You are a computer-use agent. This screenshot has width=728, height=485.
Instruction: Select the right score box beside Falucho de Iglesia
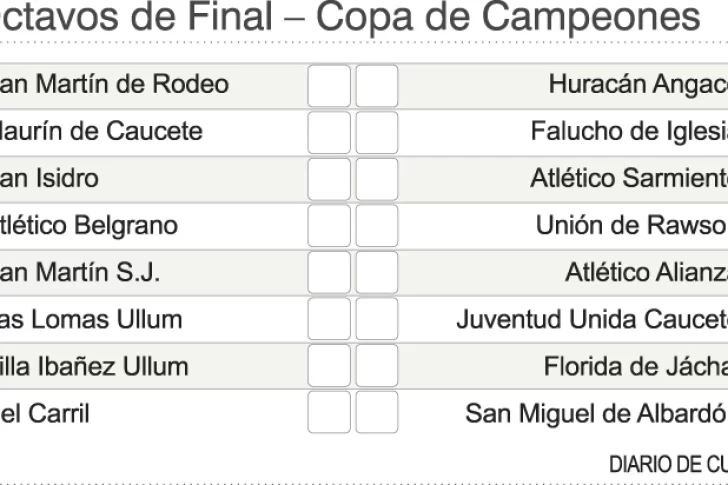(x=377, y=132)
